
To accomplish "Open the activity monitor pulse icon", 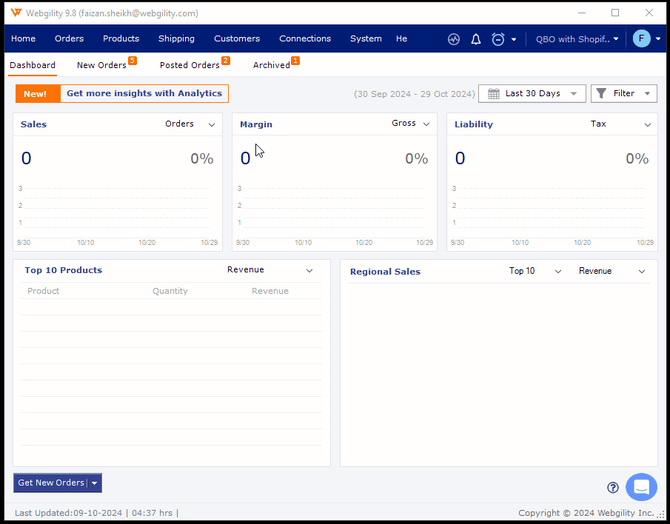I will [x=454, y=39].
